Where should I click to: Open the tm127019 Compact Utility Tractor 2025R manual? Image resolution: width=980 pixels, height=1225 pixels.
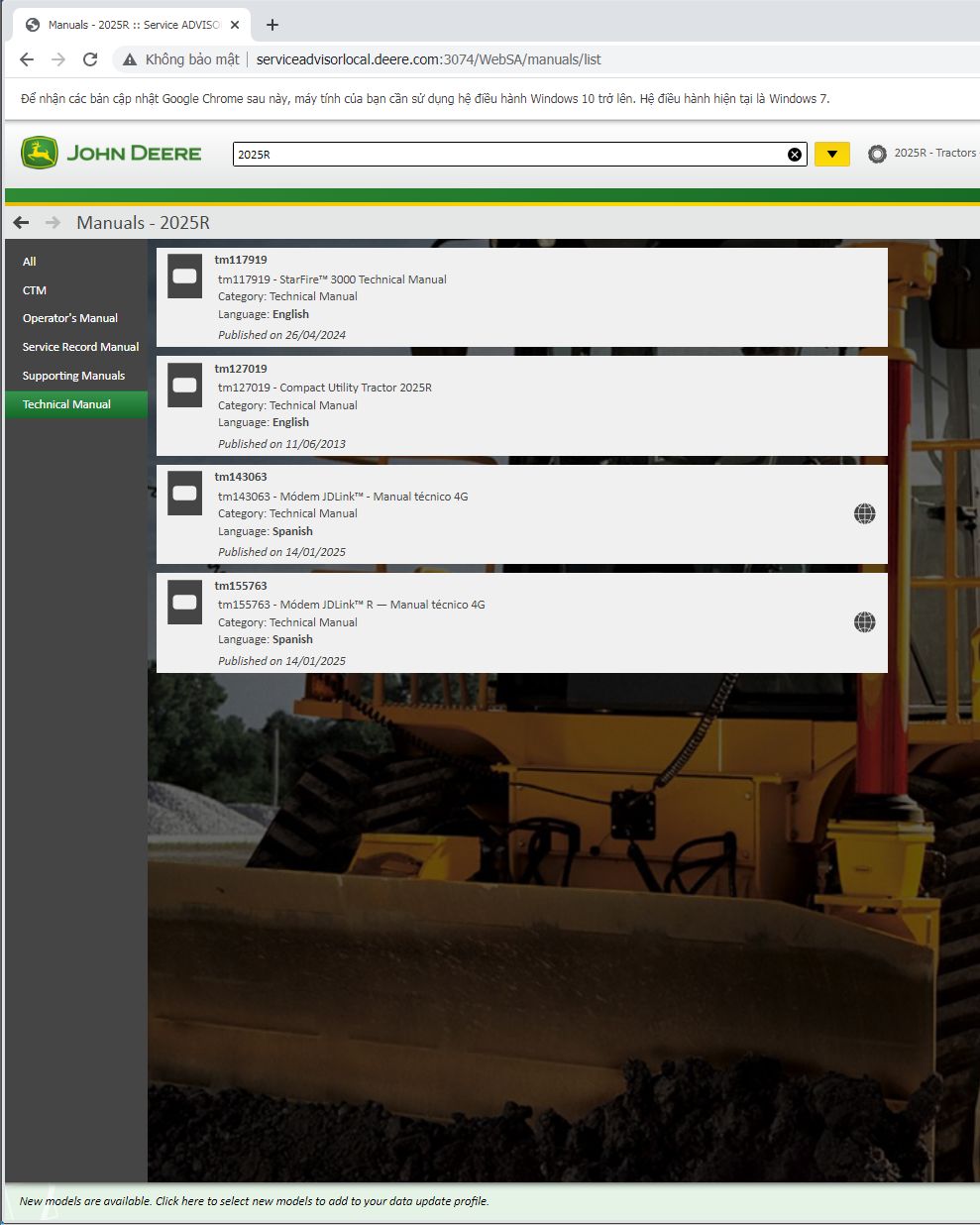click(324, 387)
